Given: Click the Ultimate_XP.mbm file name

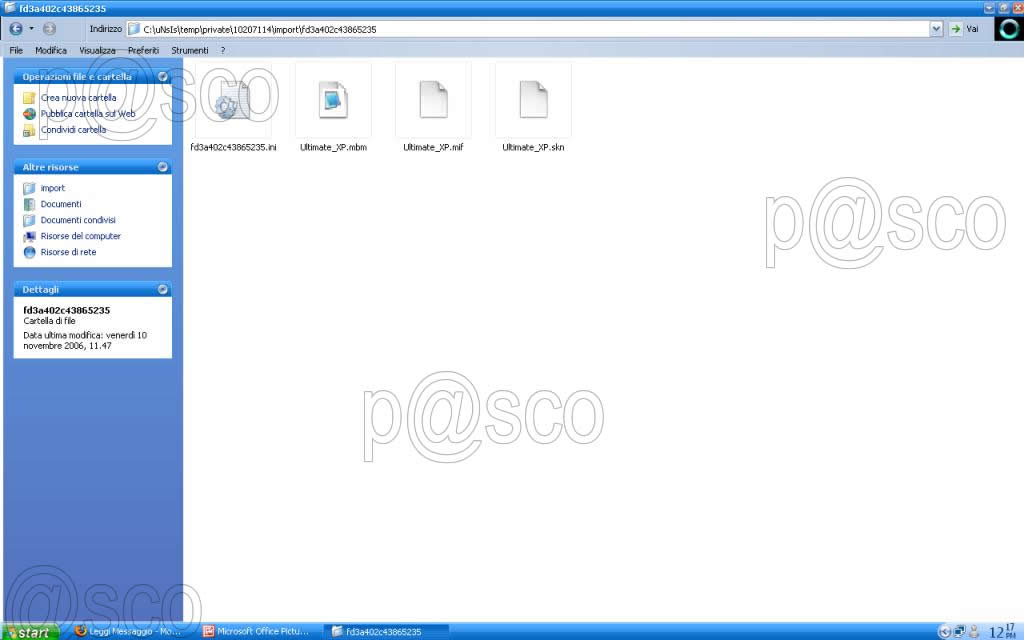Looking at the screenshot, I should click(x=333, y=147).
